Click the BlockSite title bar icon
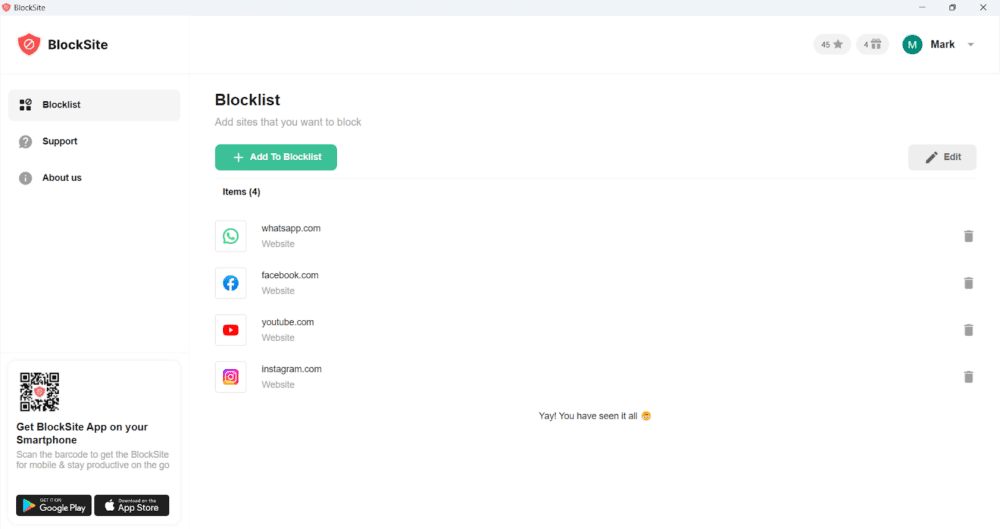 click(x=6, y=8)
